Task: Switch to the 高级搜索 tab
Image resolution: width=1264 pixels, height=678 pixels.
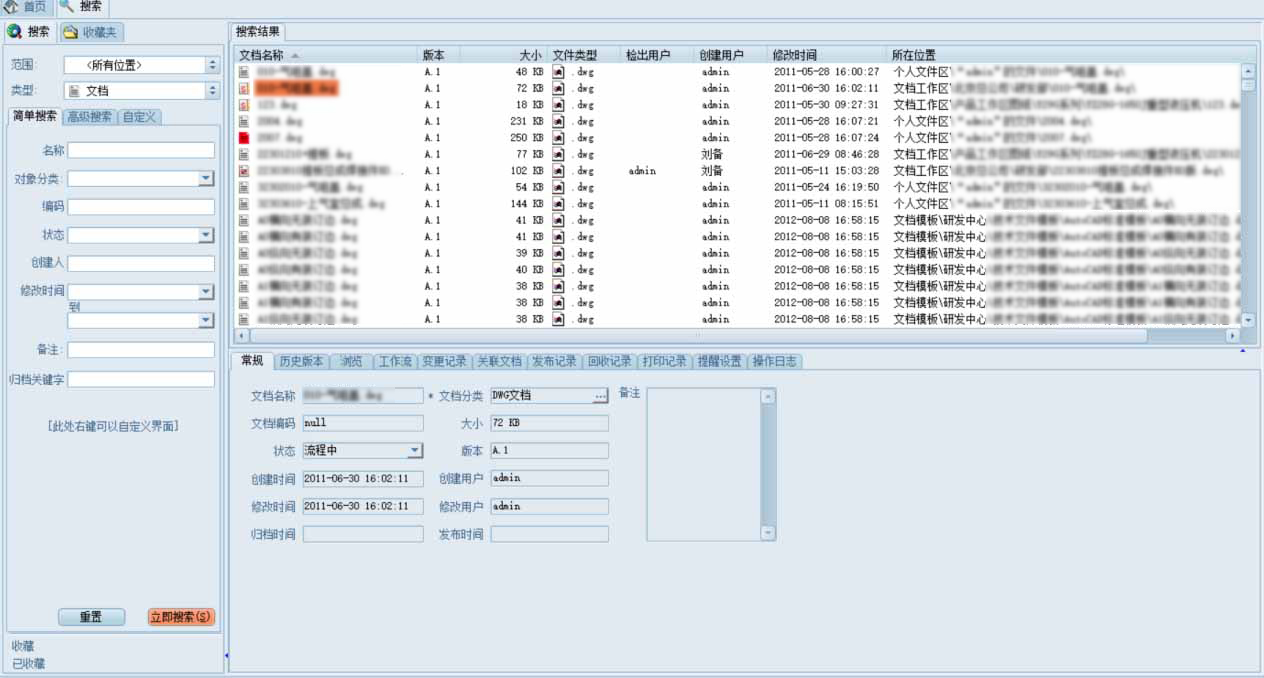Action: (89, 117)
